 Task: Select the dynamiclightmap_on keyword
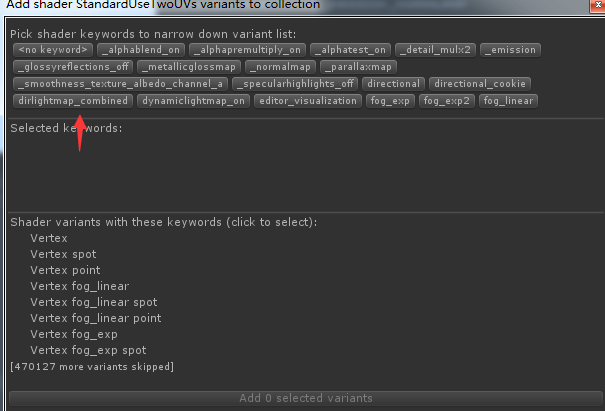pyautogui.click(x=193, y=101)
